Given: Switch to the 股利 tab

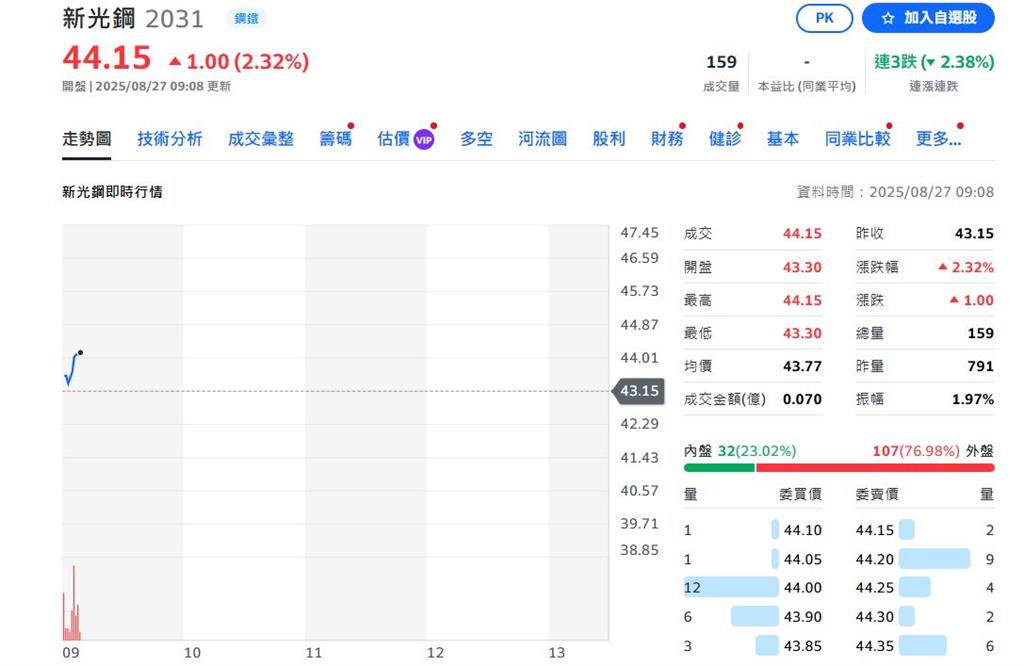Looking at the screenshot, I should pos(609,139).
